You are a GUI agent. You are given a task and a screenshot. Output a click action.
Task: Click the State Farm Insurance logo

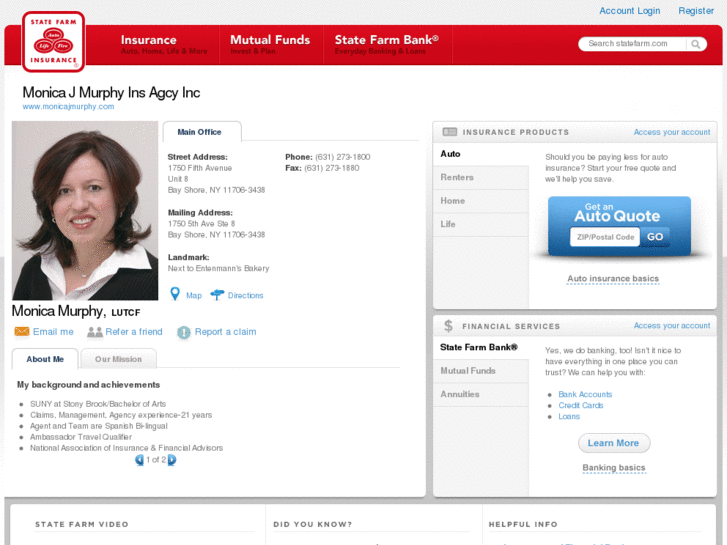click(53, 42)
